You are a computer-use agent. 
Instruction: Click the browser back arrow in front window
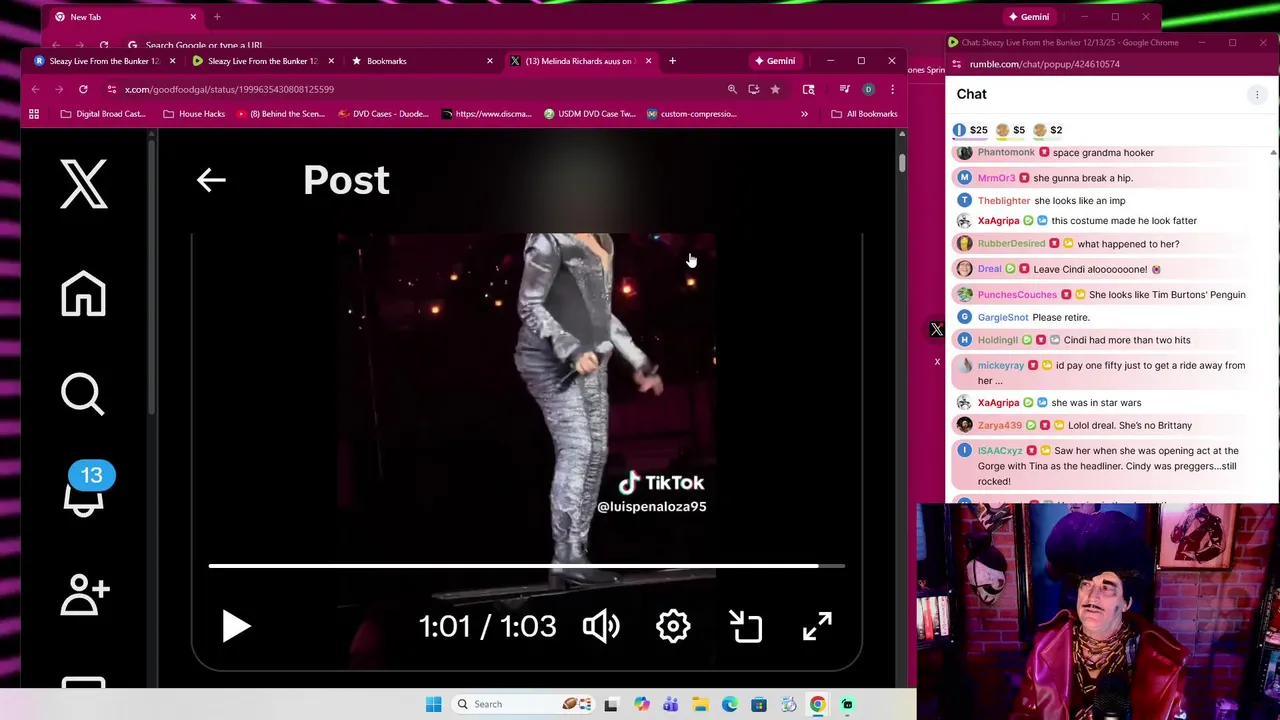[x=35, y=89]
